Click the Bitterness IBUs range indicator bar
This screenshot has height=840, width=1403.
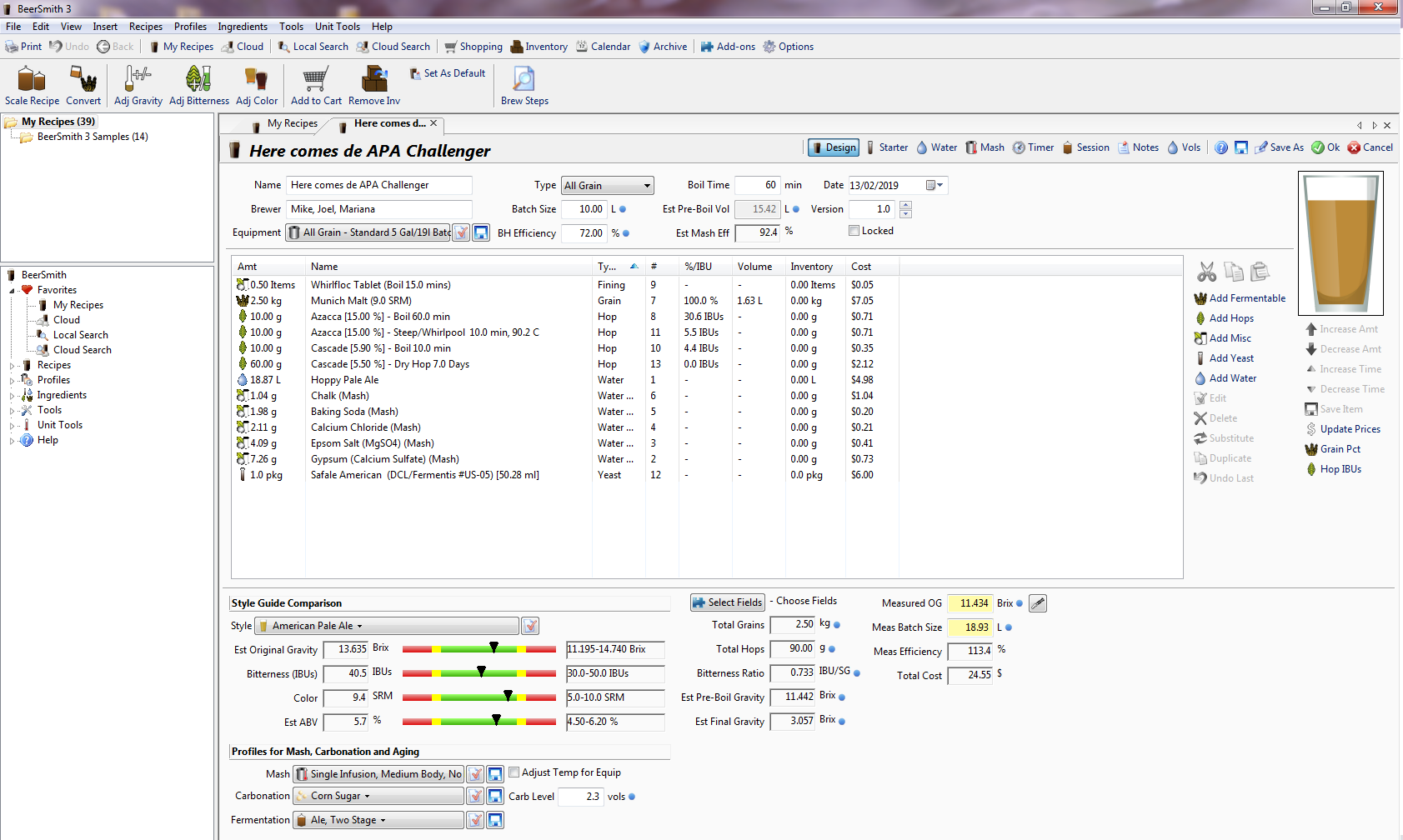click(479, 673)
